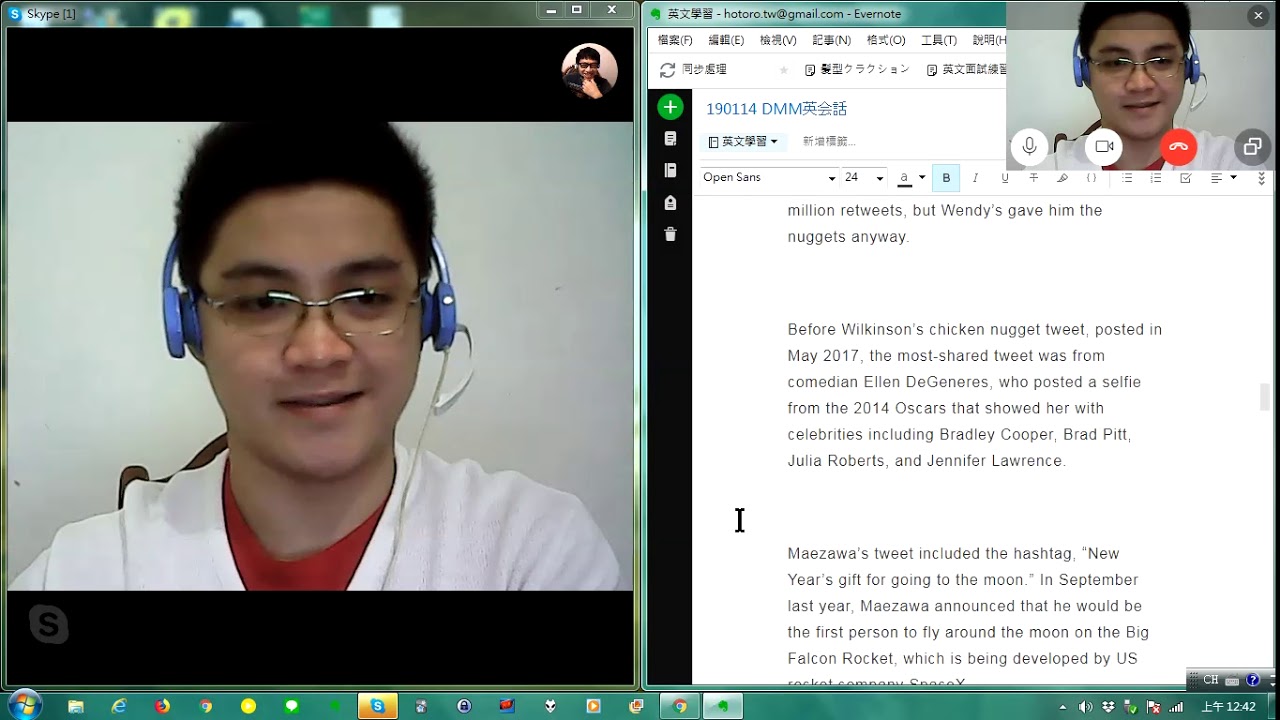Open the tags sidebar icon in Evernote
The image size is (1280, 720).
670,203
